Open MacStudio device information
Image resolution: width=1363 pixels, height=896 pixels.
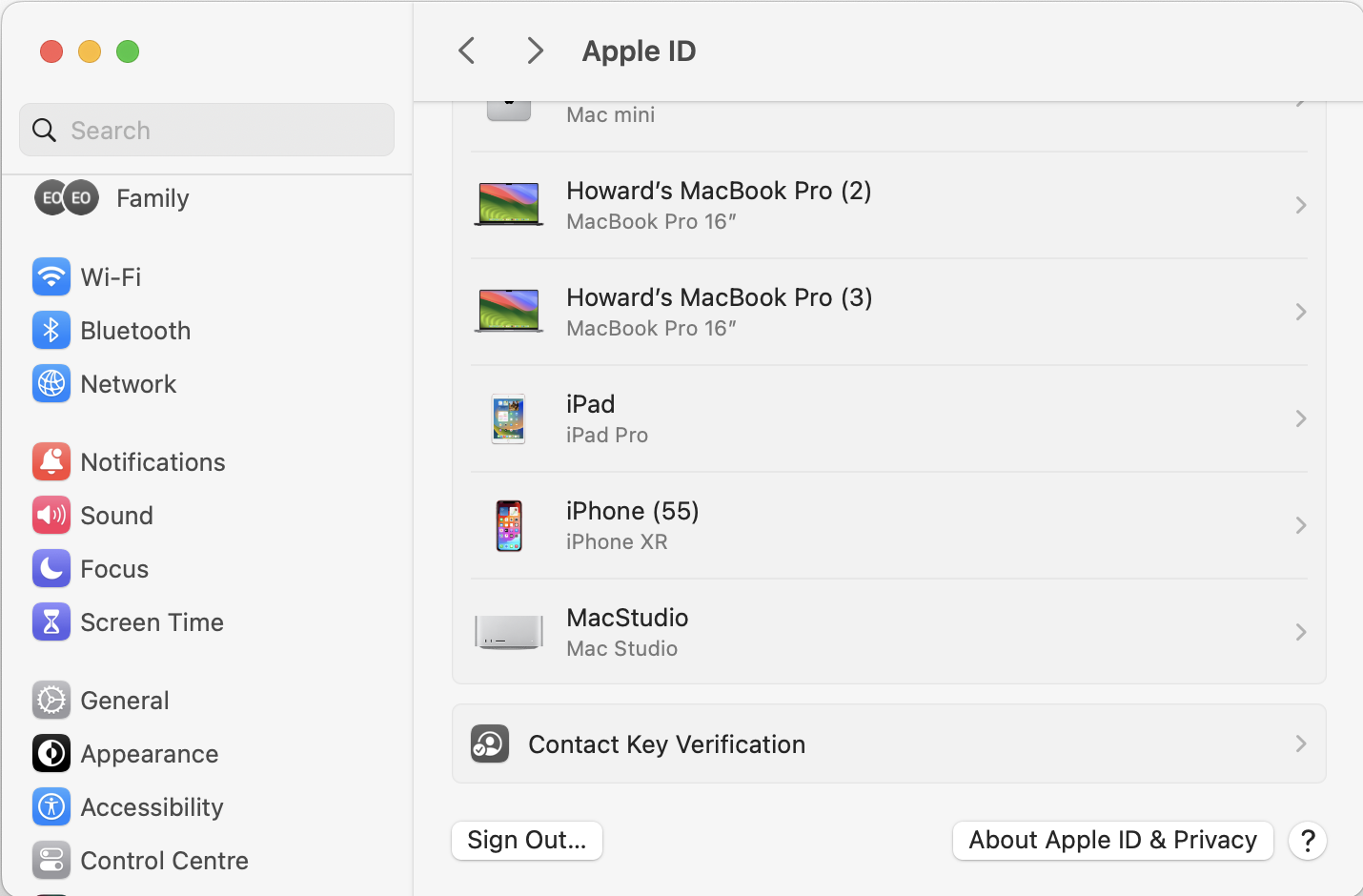tap(886, 631)
